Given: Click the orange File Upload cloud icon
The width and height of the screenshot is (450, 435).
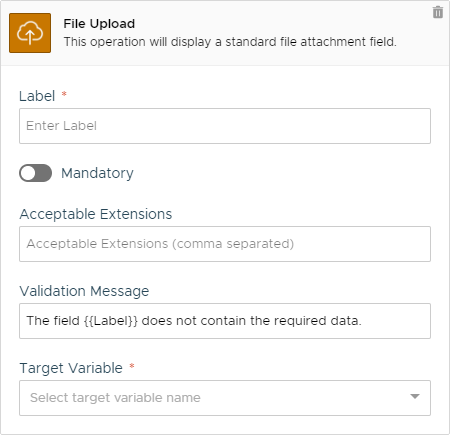Looking at the screenshot, I should (x=30, y=33).
